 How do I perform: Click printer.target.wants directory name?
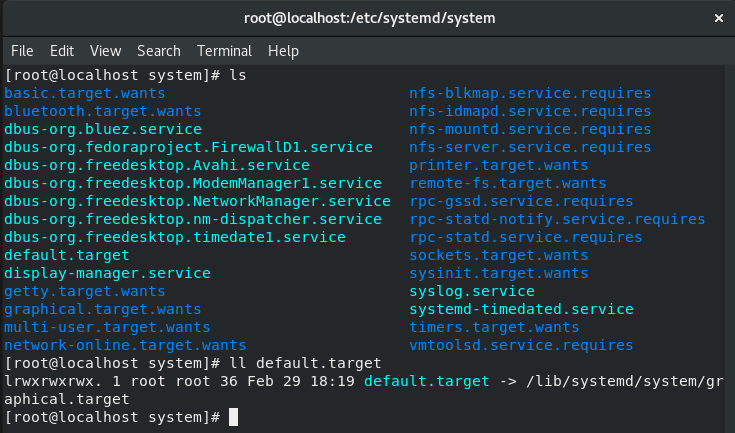coord(499,165)
